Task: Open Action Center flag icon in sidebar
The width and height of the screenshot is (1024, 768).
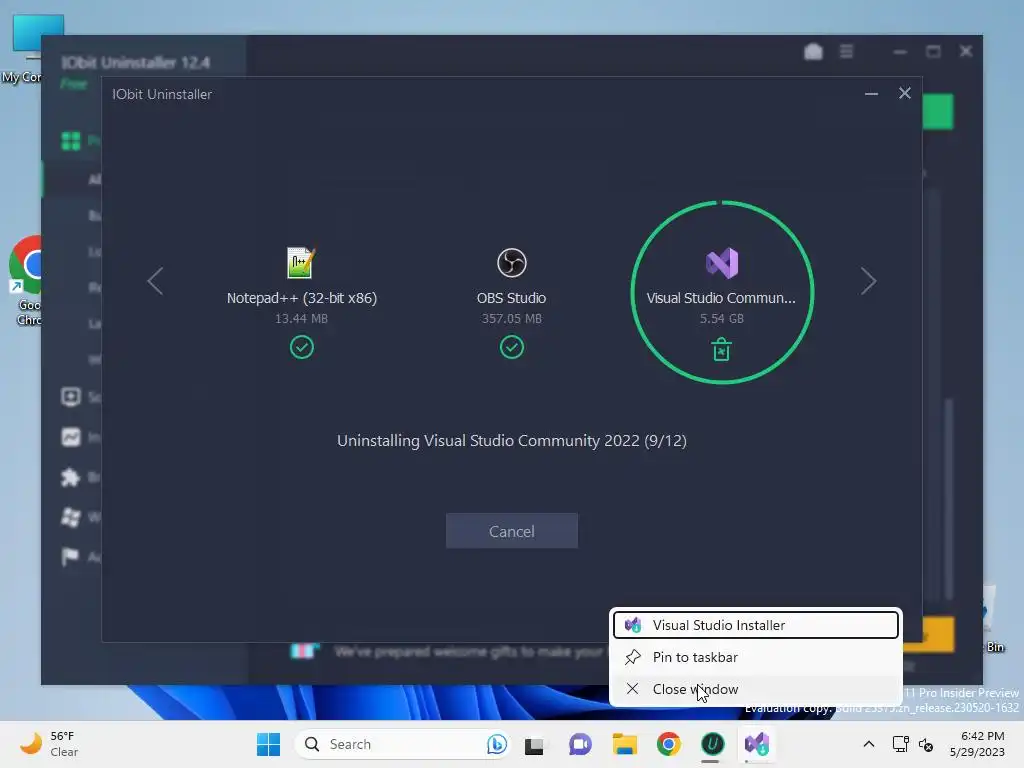Action: click(x=70, y=557)
